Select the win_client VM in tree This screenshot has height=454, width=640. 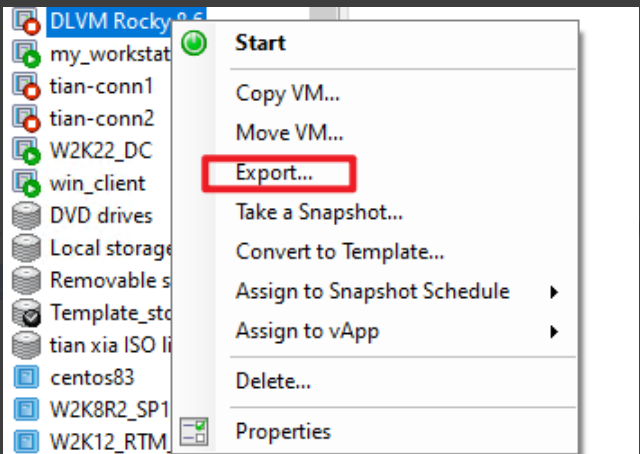(97, 183)
